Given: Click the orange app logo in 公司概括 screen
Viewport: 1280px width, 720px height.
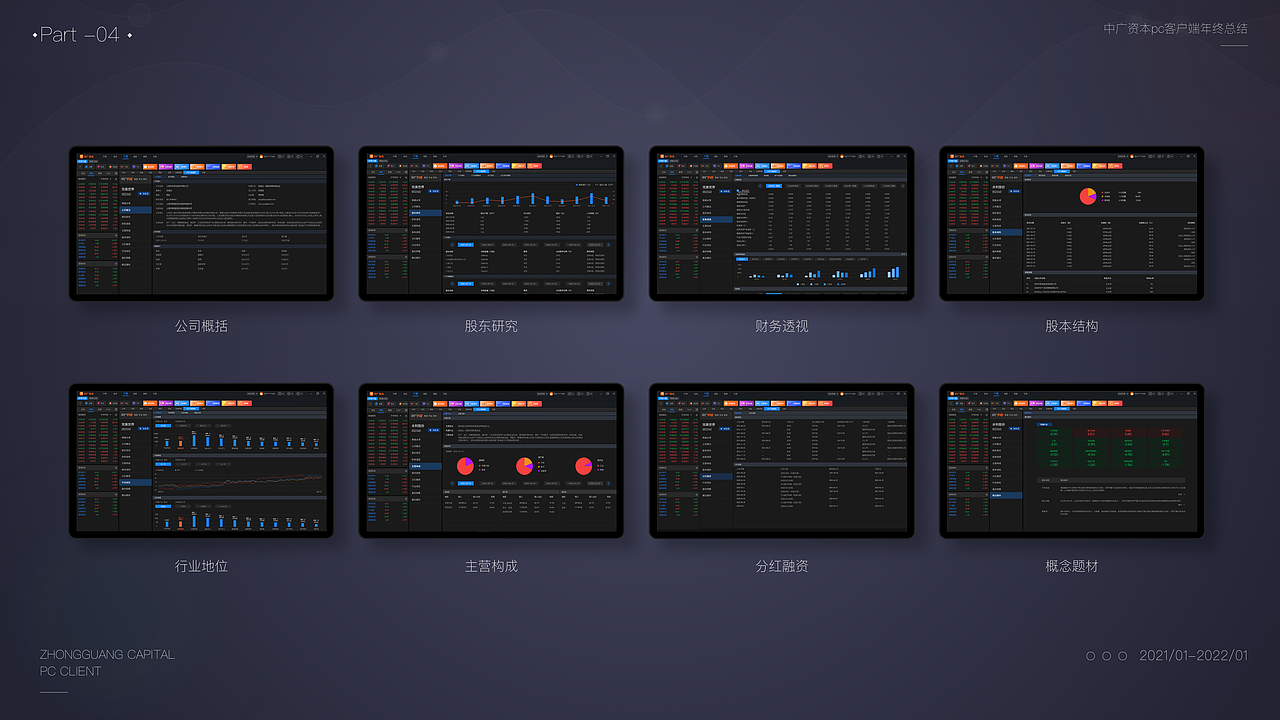Looking at the screenshot, I should click(x=81, y=156).
